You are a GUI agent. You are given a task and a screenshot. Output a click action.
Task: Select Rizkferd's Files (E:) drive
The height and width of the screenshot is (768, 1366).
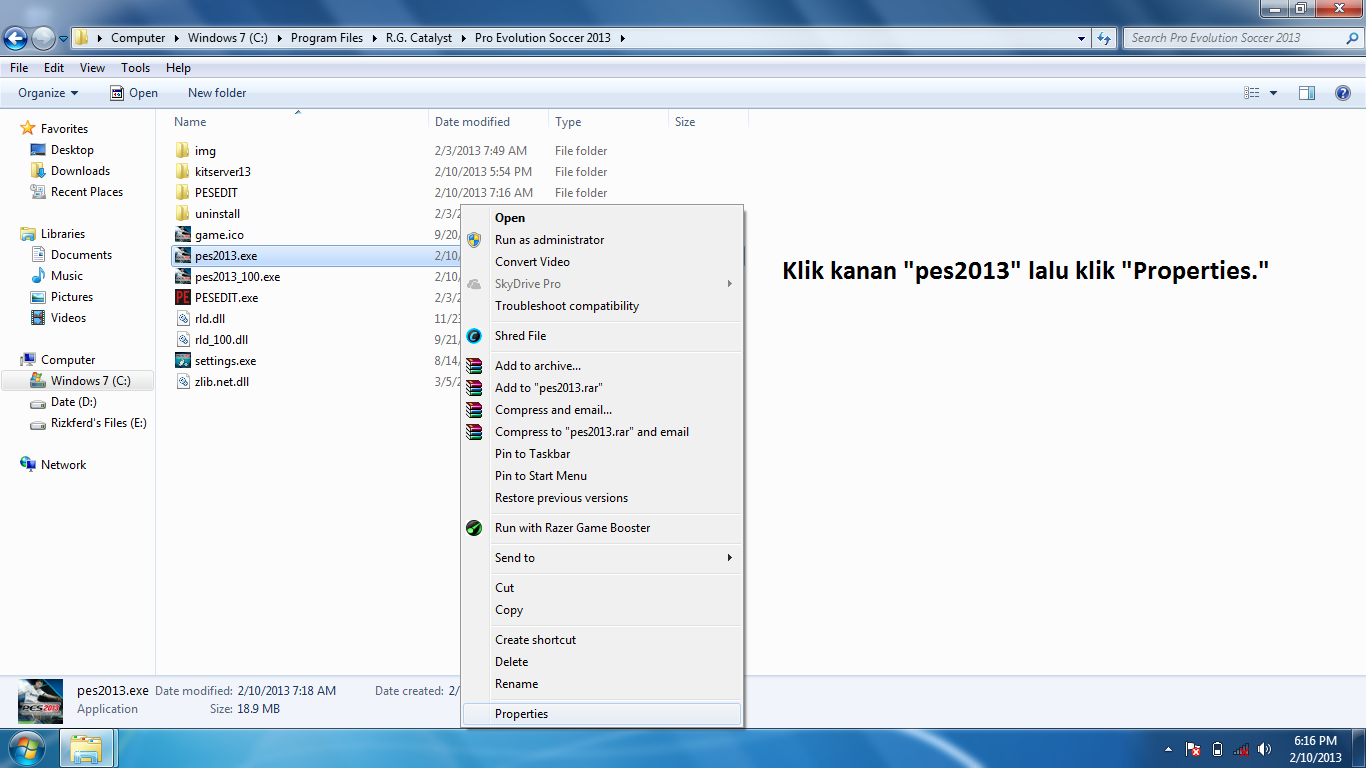tap(99, 423)
